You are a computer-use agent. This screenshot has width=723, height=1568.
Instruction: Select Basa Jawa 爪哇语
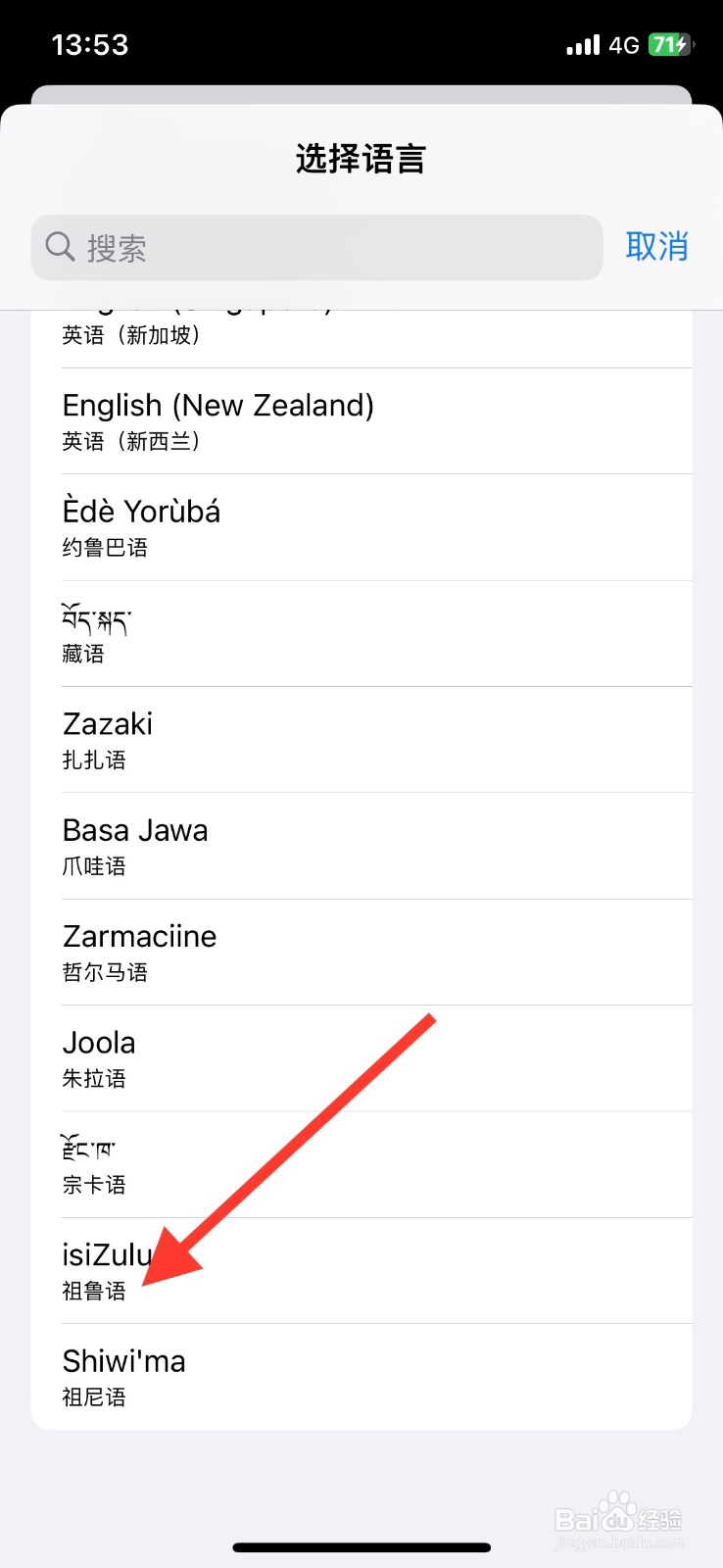(361, 846)
